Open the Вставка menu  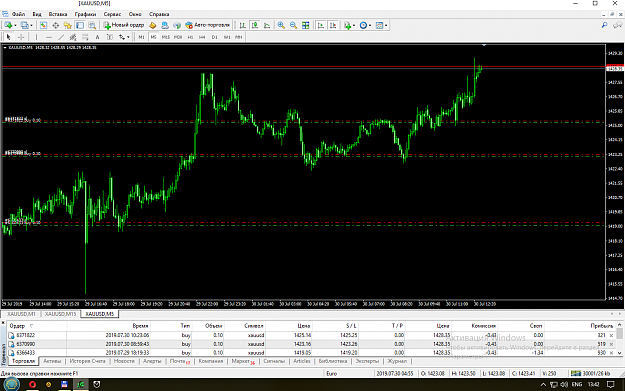pyautogui.click(x=58, y=14)
